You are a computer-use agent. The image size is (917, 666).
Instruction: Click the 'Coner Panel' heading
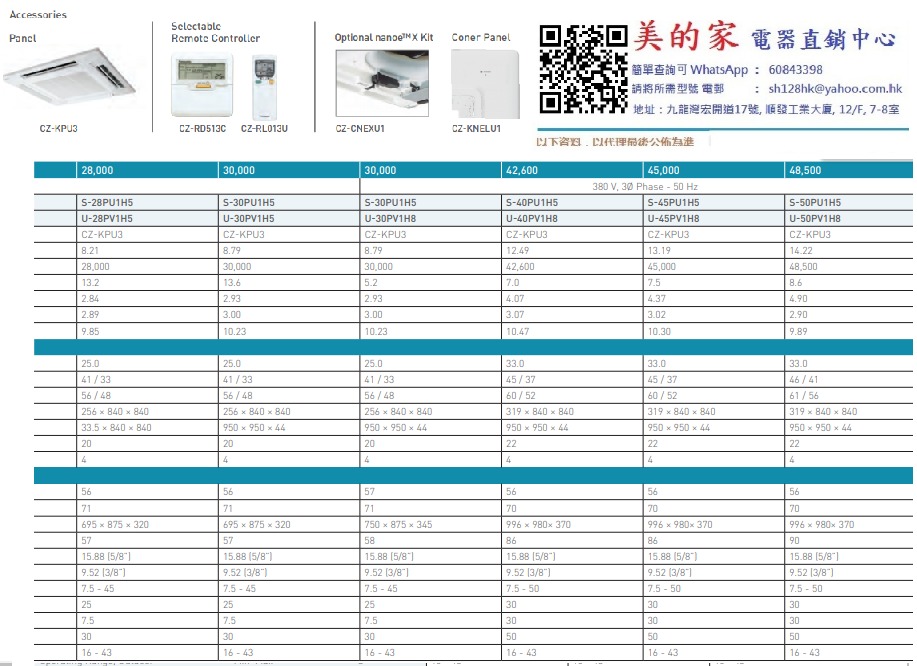[x=481, y=37]
